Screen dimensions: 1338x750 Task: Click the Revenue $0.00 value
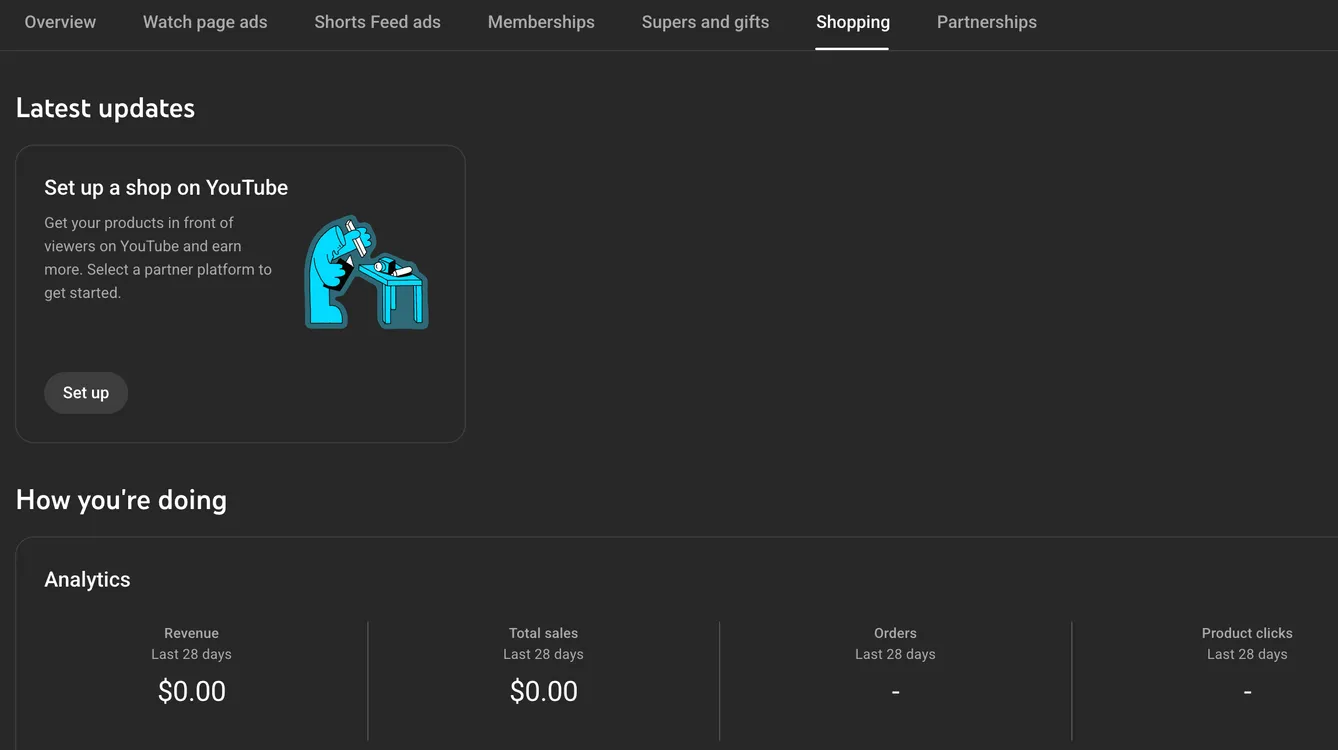pyautogui.click(x=192, y=691)
